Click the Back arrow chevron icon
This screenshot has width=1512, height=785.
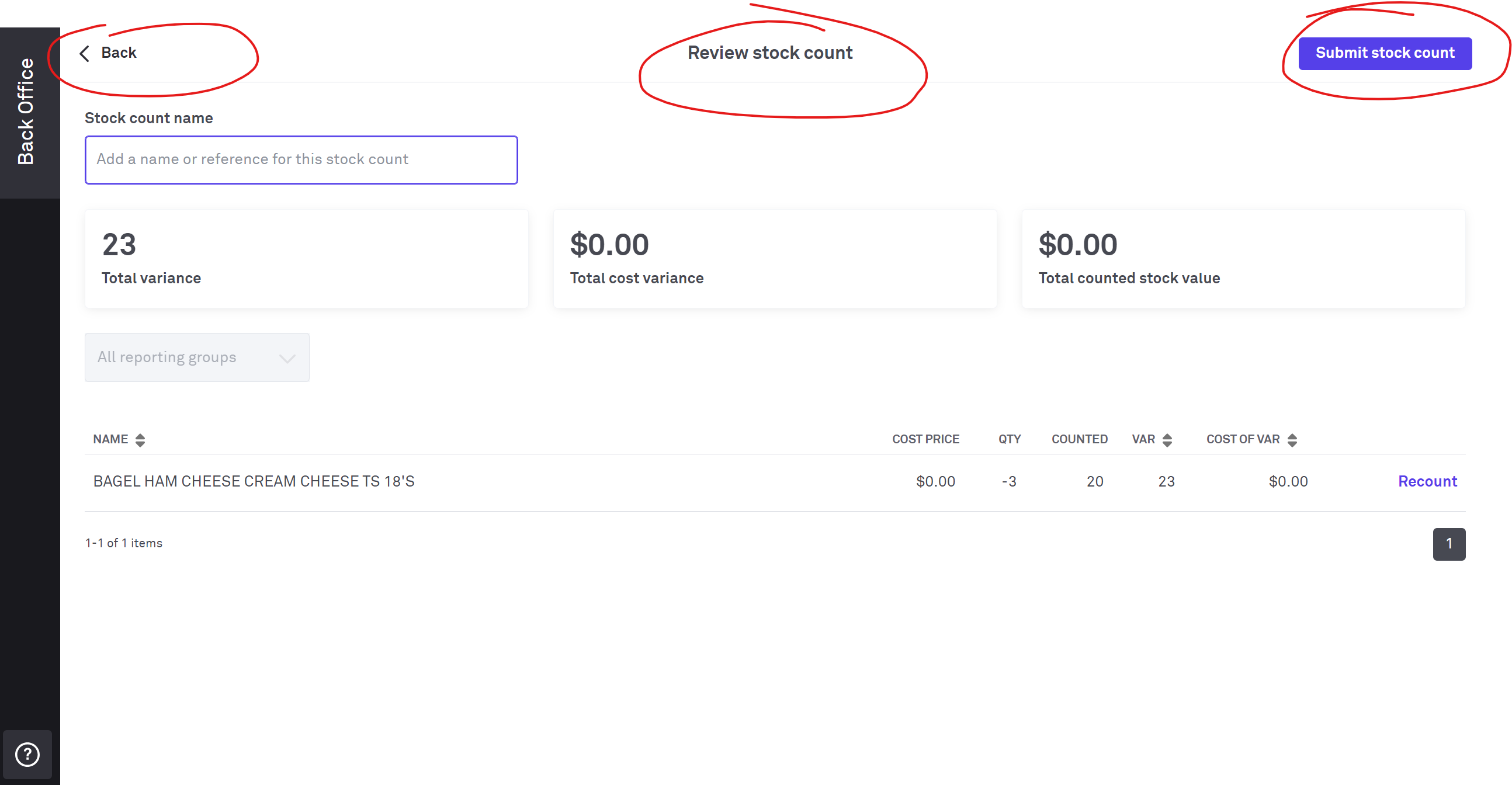[85, 53]
